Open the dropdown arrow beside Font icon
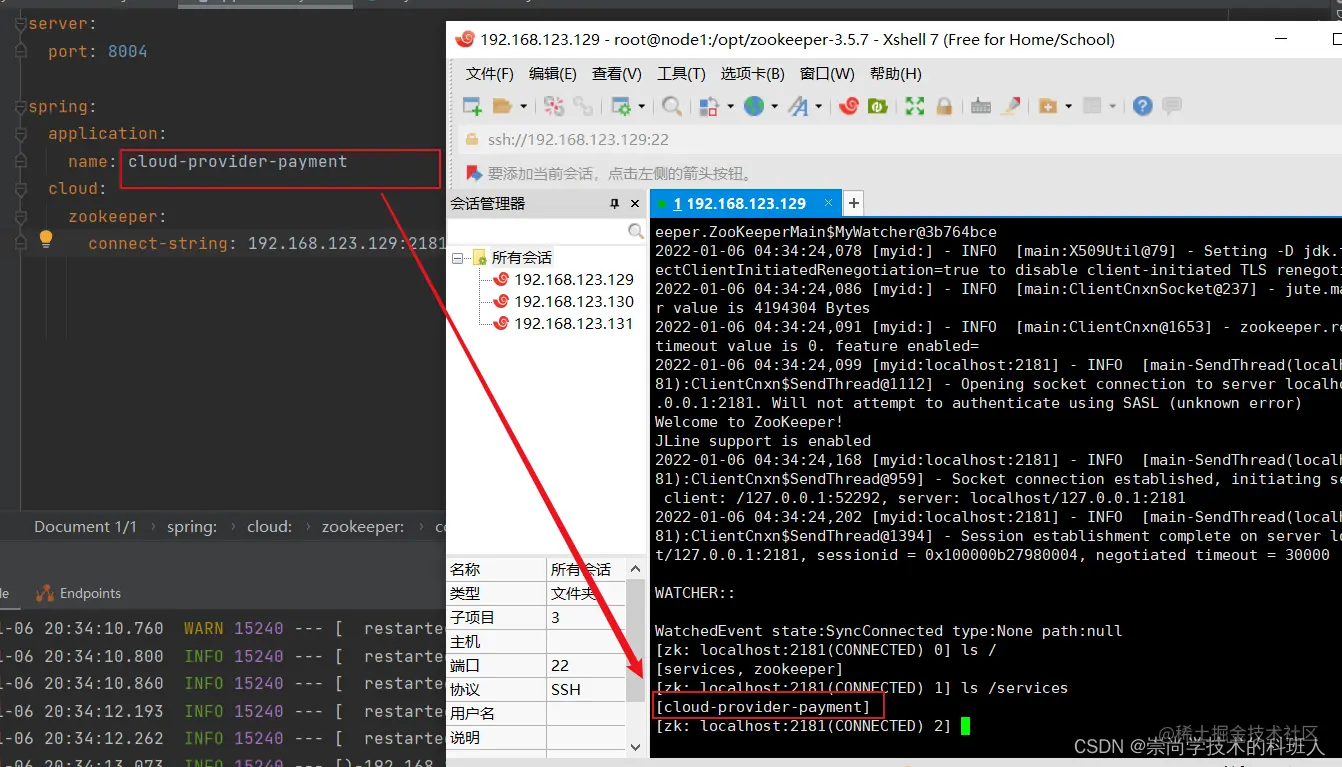The width and height of the screenshot is (1342, 767). (x=819, y=106)
